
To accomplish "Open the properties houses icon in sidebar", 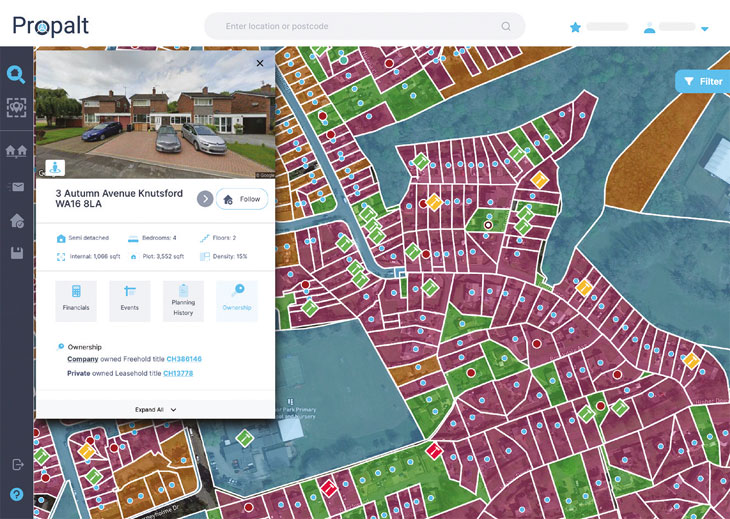I will click(16, 151).
